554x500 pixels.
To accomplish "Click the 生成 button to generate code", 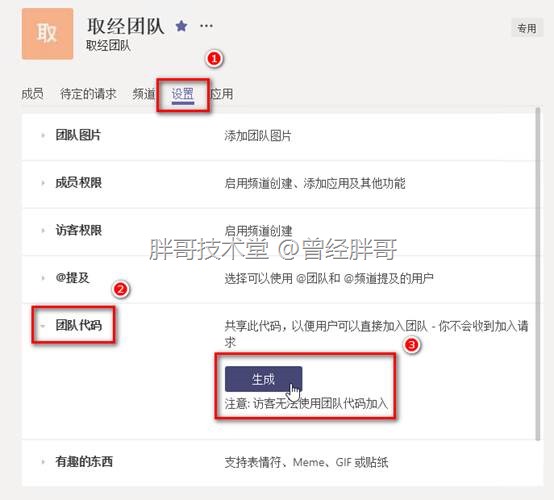I will pos(264,379).
